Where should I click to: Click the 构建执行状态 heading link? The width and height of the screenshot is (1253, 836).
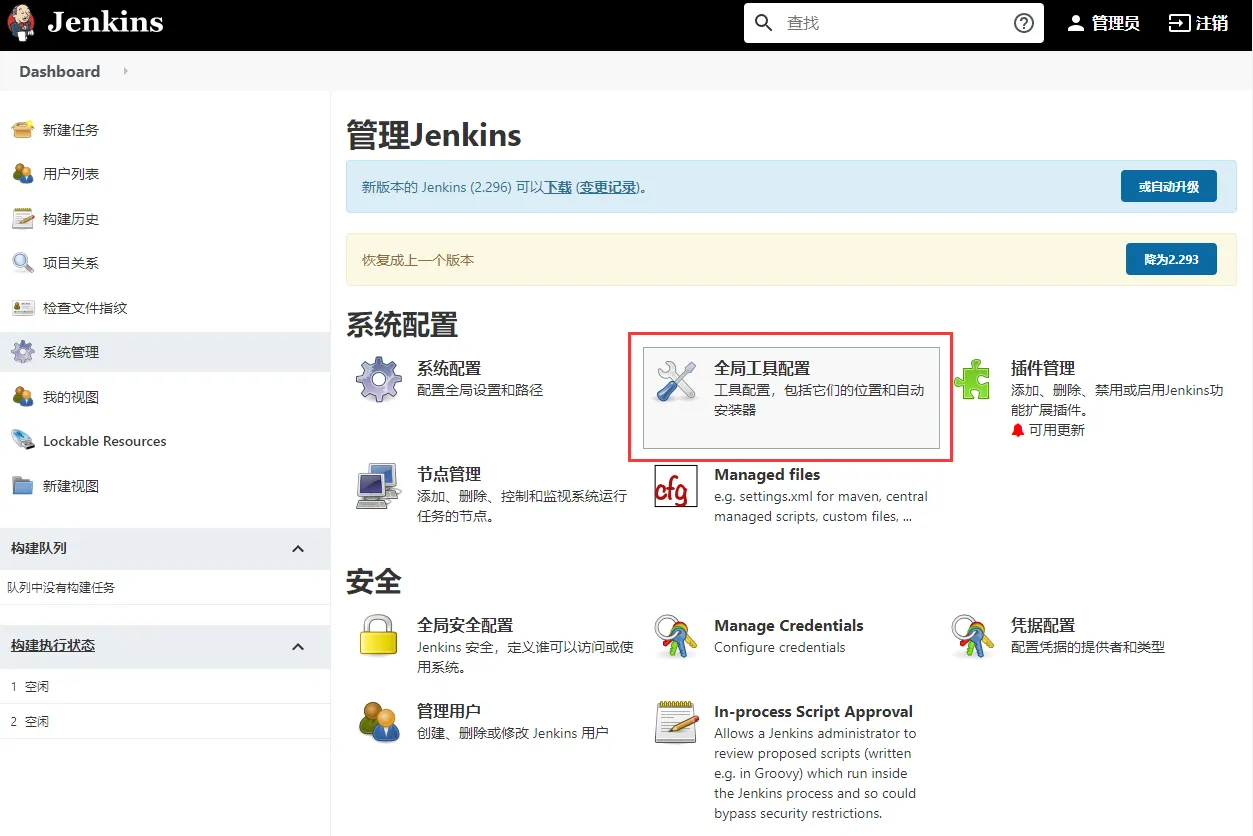coord(53,646)
